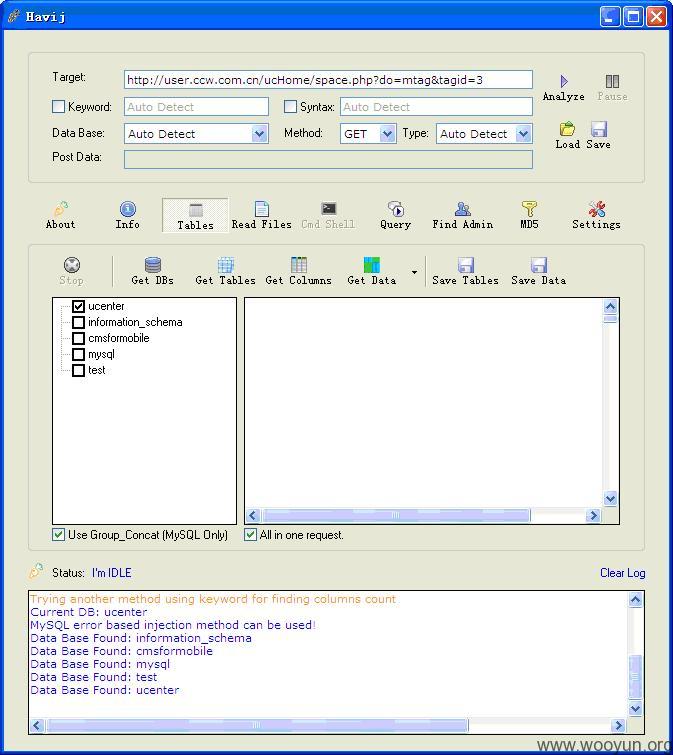673x755 pixels.
Task: Open the Read Files section
Action: pos(261,215)
